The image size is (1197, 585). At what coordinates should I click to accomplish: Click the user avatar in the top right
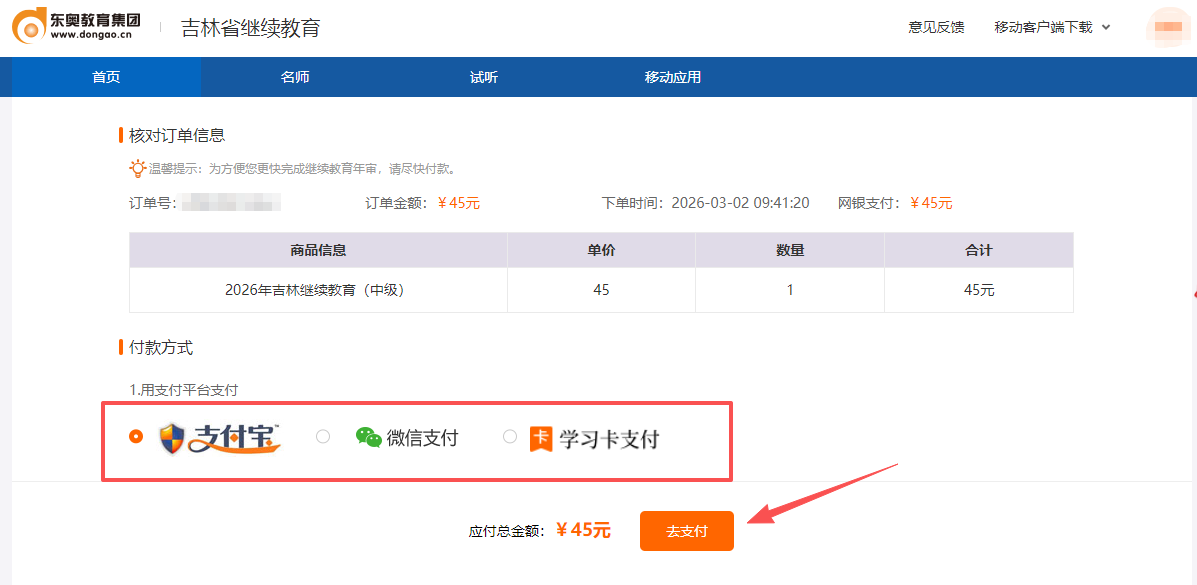pyautogui.click(x=1167, y=28)
